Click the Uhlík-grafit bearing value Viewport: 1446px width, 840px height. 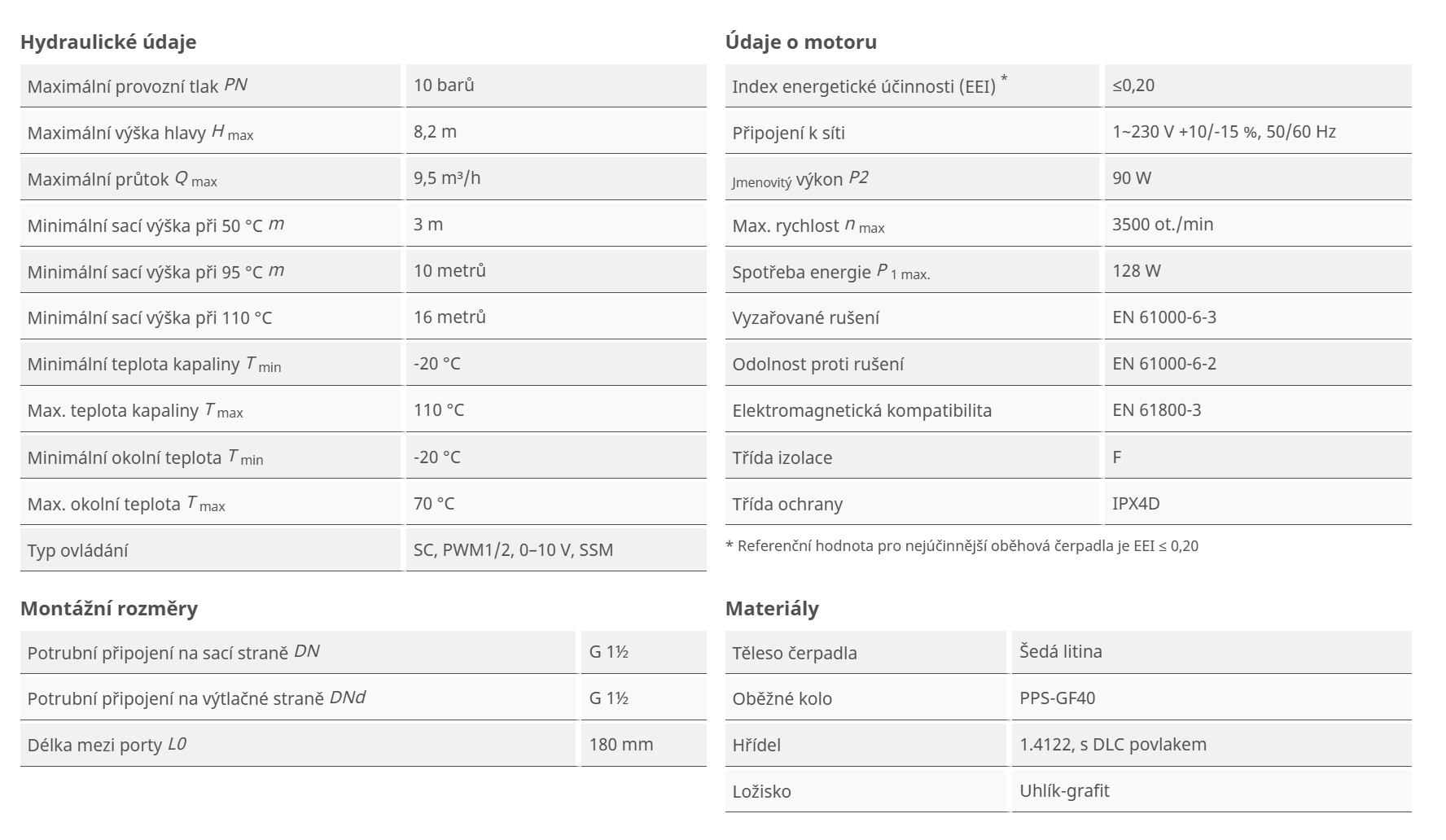tap(1064, 790)
